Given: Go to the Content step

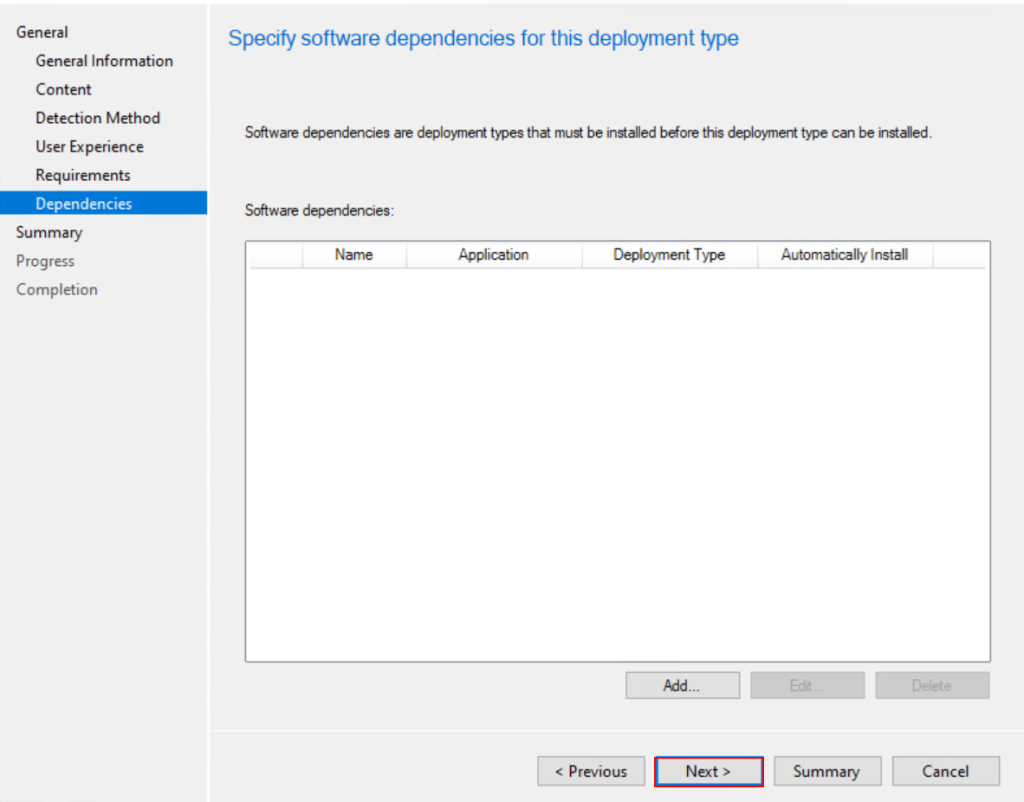Looking at the screenshot, I should [x=63, y=89].
